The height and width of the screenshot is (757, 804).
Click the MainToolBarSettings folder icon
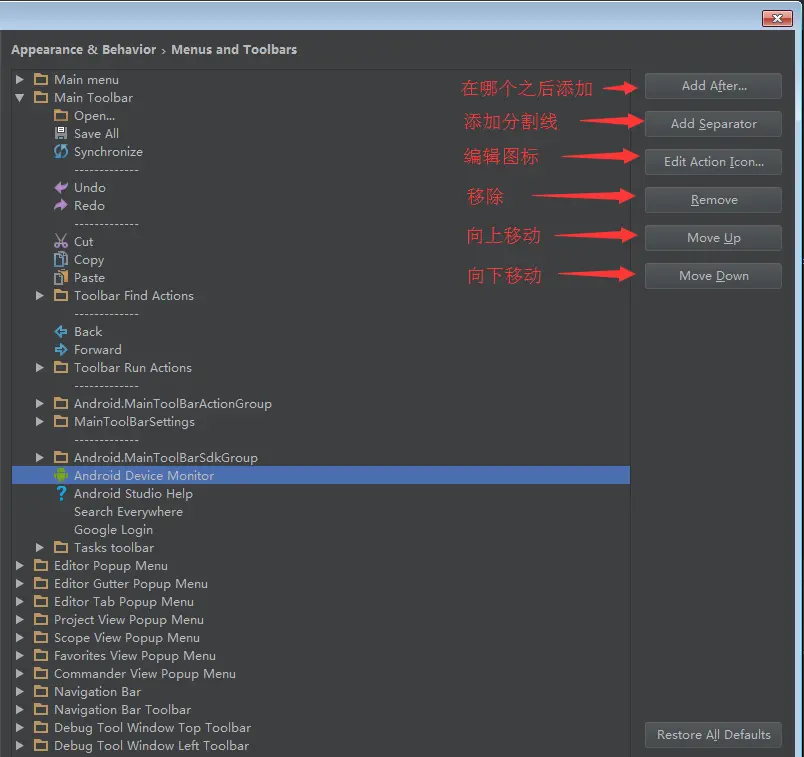[x=61, y=422]
